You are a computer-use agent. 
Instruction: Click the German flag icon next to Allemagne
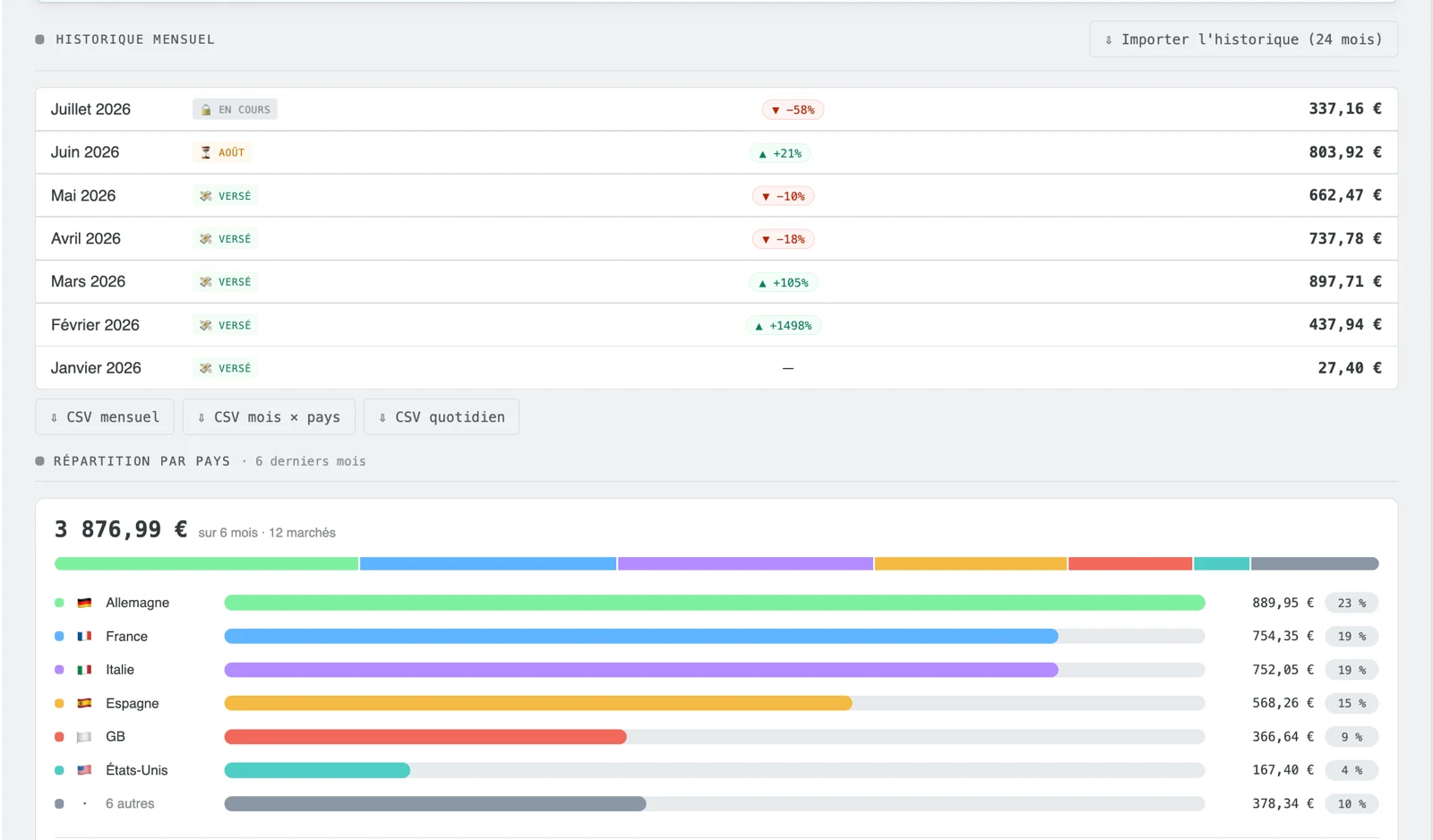84,603
